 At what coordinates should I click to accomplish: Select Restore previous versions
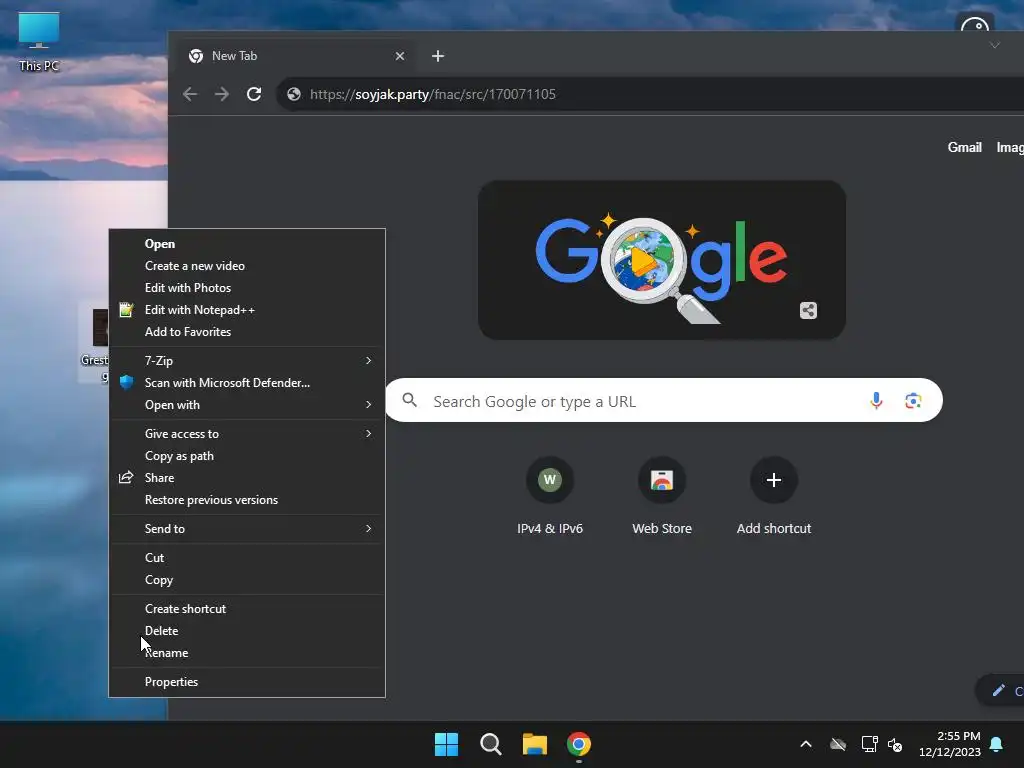247,500
